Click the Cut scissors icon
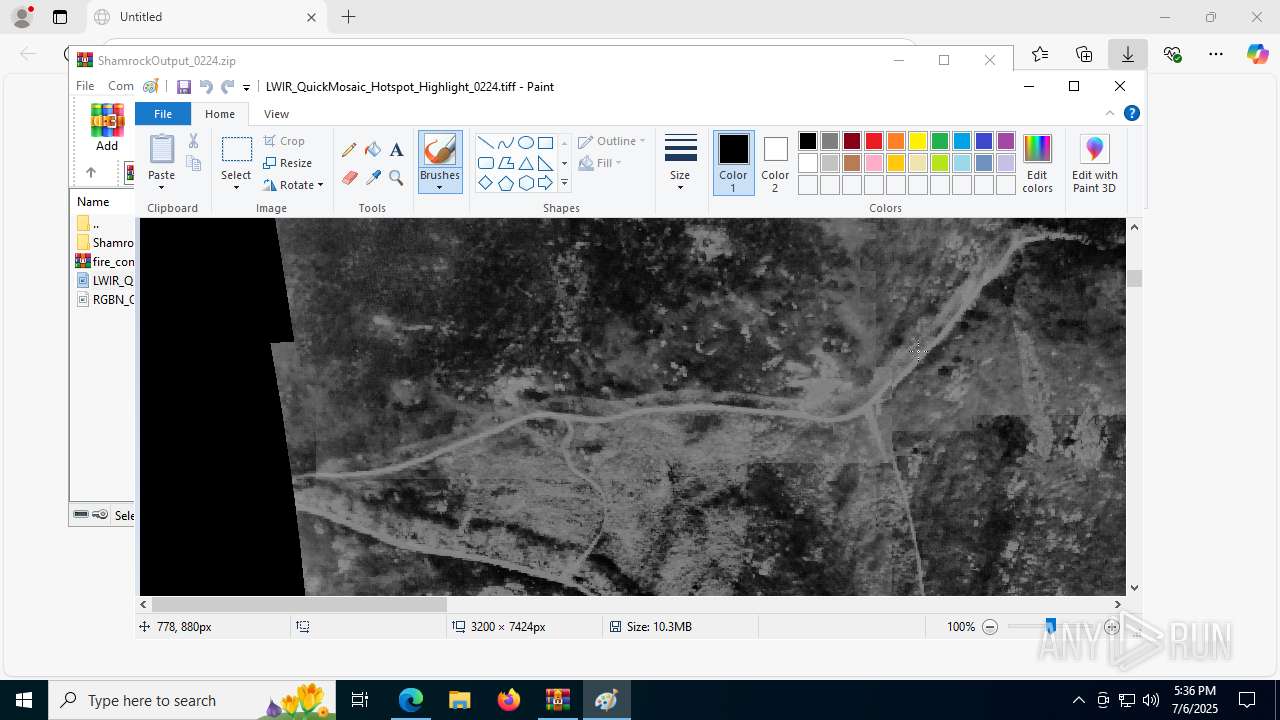Image resolution: width=1280 pixels, height=720 pixels. tap(194, 141)
